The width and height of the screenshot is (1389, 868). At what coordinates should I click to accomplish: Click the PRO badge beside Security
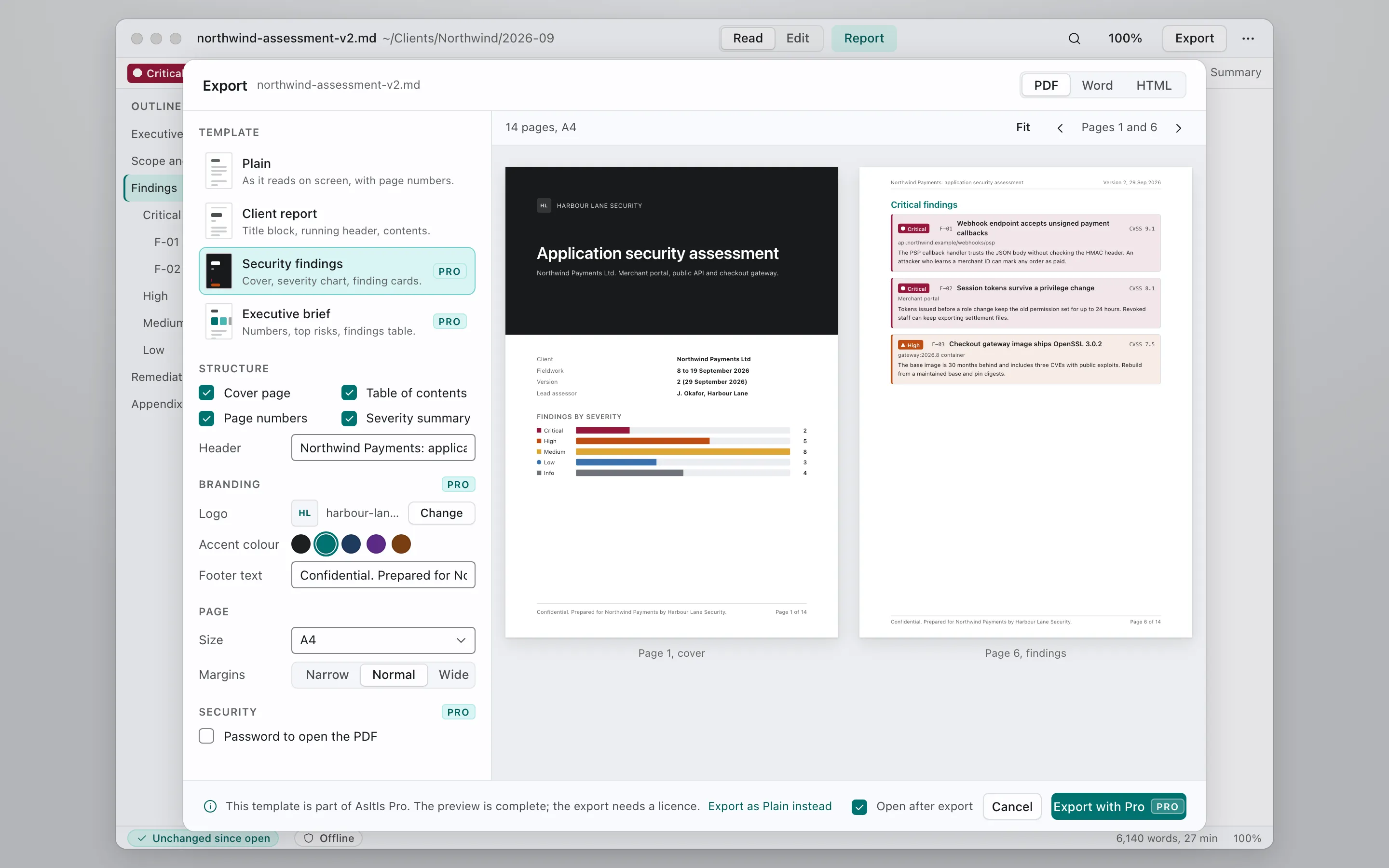458,712
